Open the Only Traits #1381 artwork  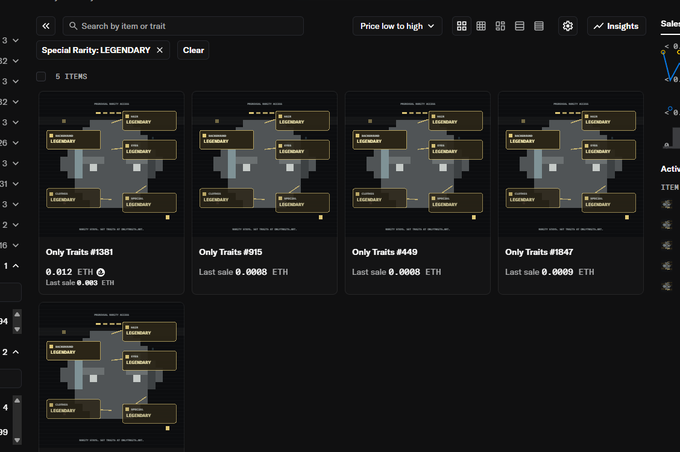pyautogui.click(x=111, y=164)
